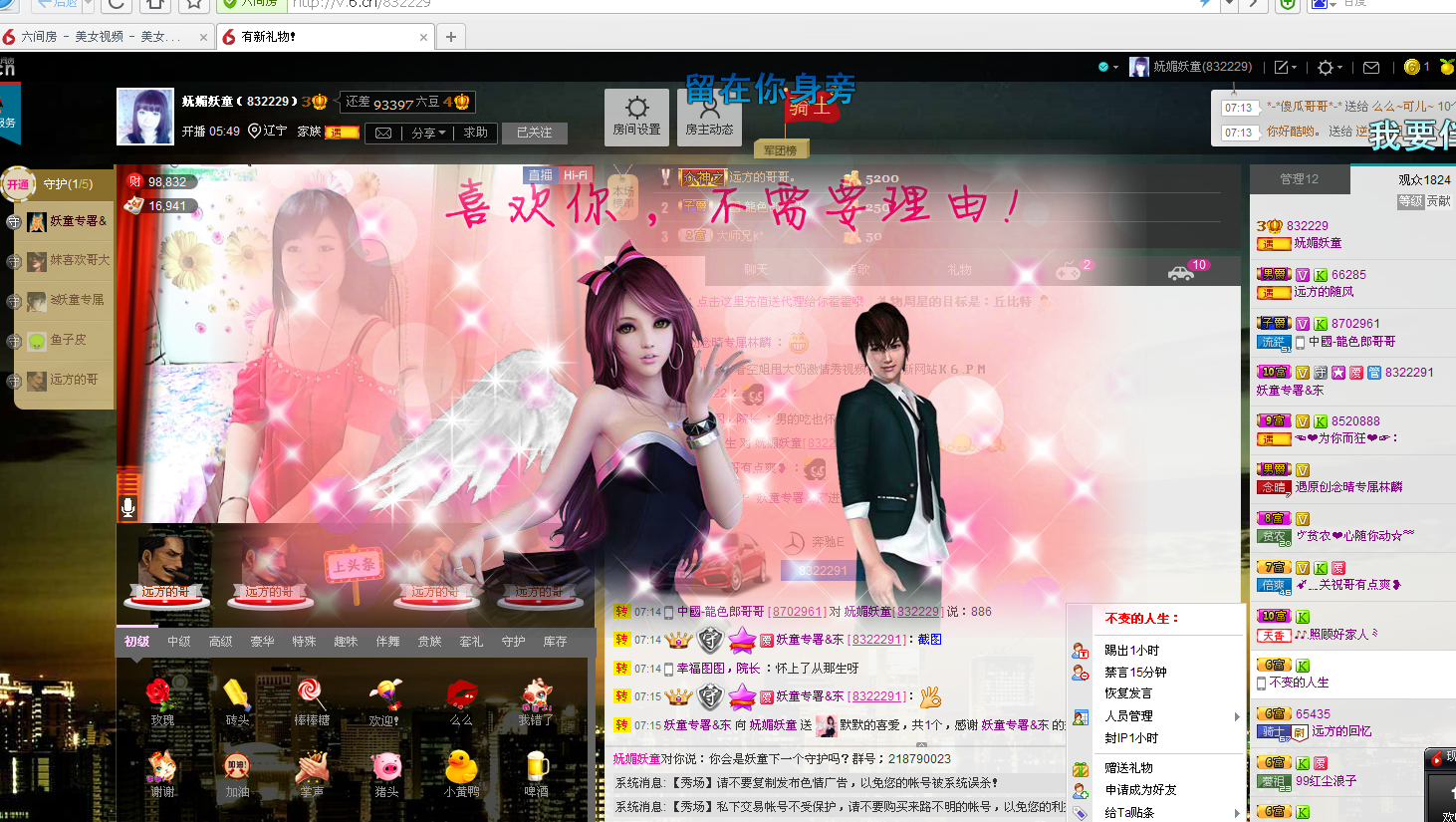Switch to the 管理12 tab
This screenshot has height=822, width=1456.
coord(1300,179)
